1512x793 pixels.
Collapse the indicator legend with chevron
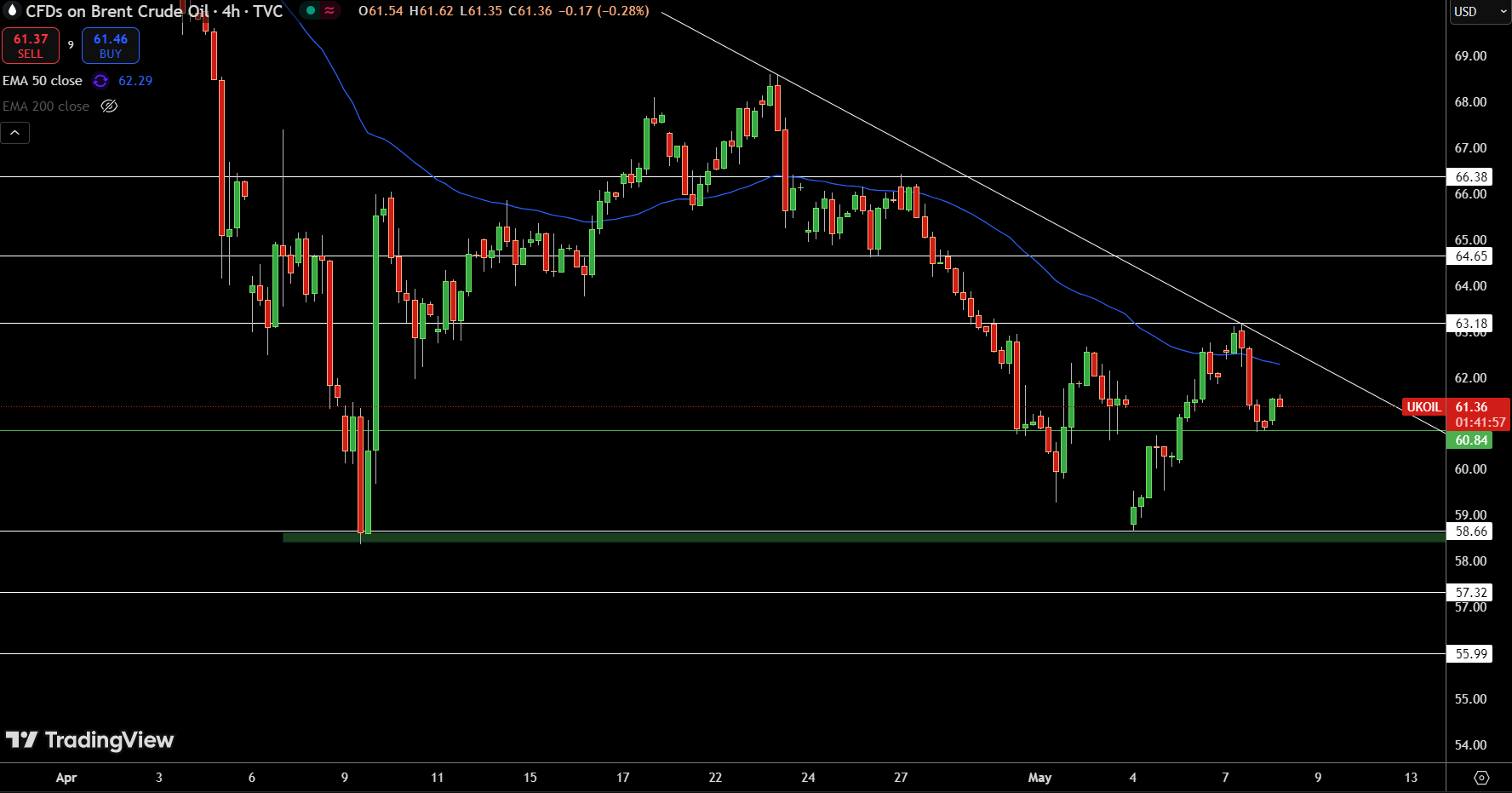coord(15,133)
